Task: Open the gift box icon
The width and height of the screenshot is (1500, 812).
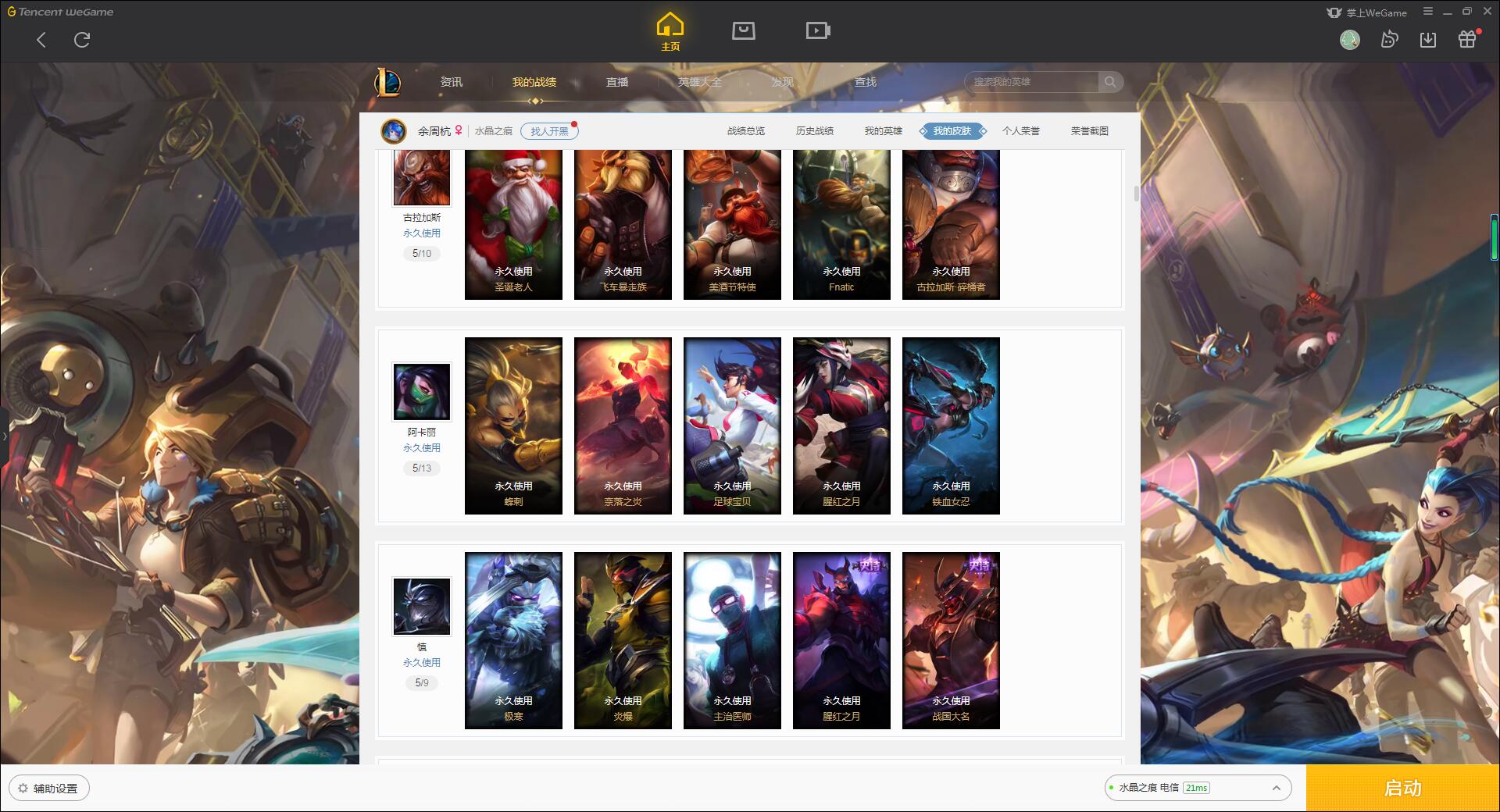Action: 1467,40
